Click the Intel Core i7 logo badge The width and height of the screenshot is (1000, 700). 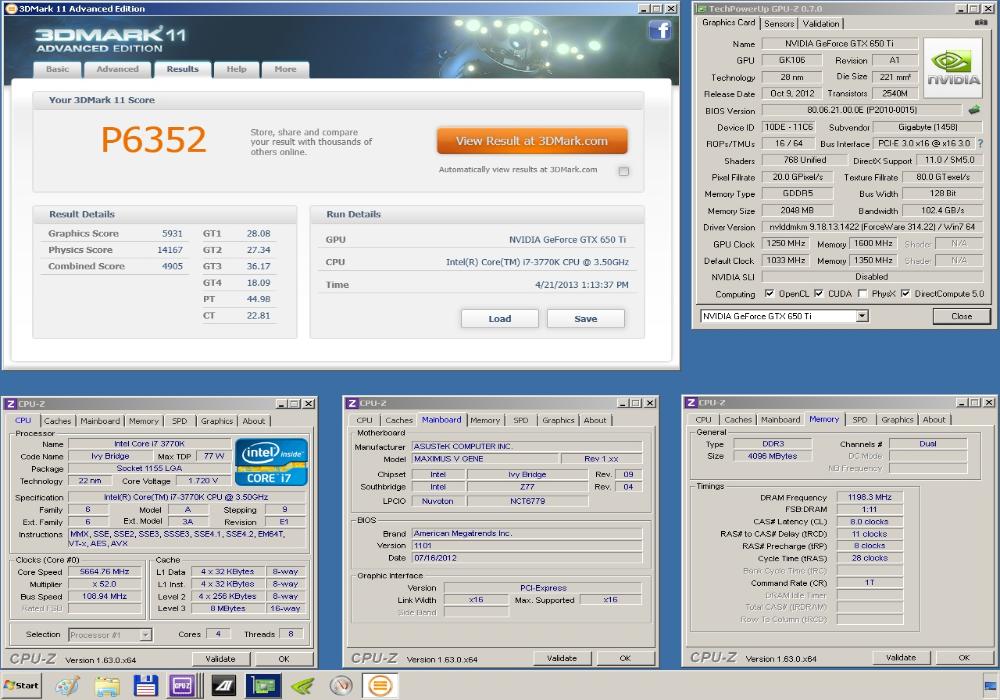[272, 462]
